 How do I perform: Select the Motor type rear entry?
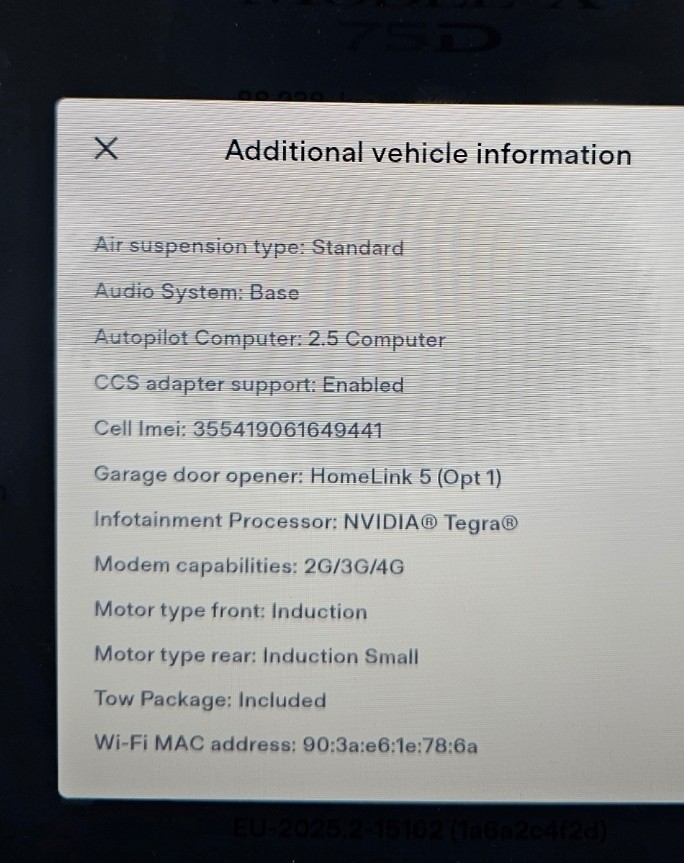[256, 655]
